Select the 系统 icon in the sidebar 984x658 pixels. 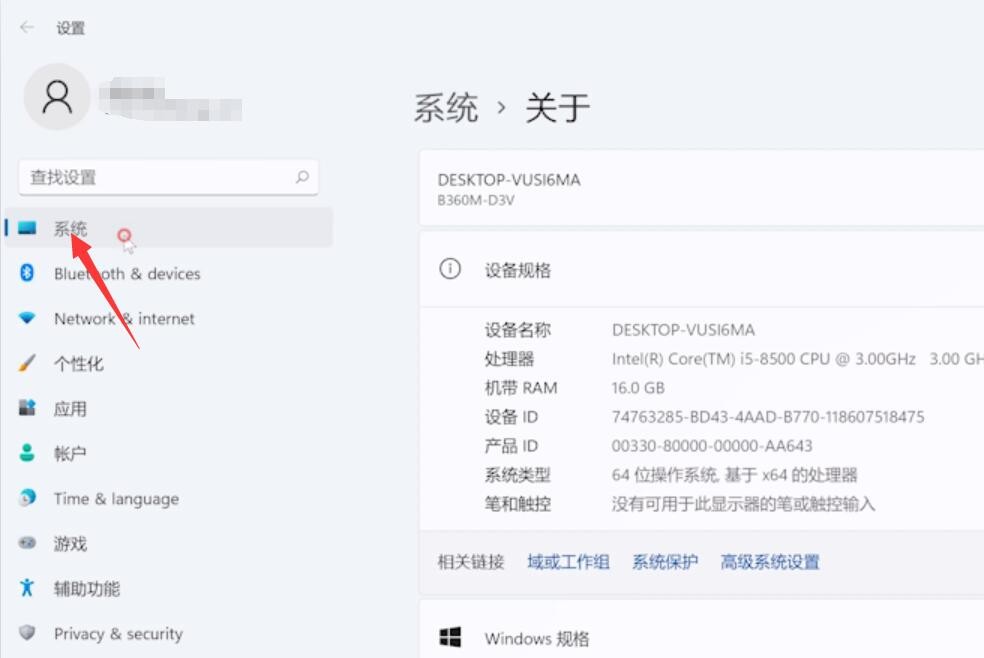click(30, 228)
